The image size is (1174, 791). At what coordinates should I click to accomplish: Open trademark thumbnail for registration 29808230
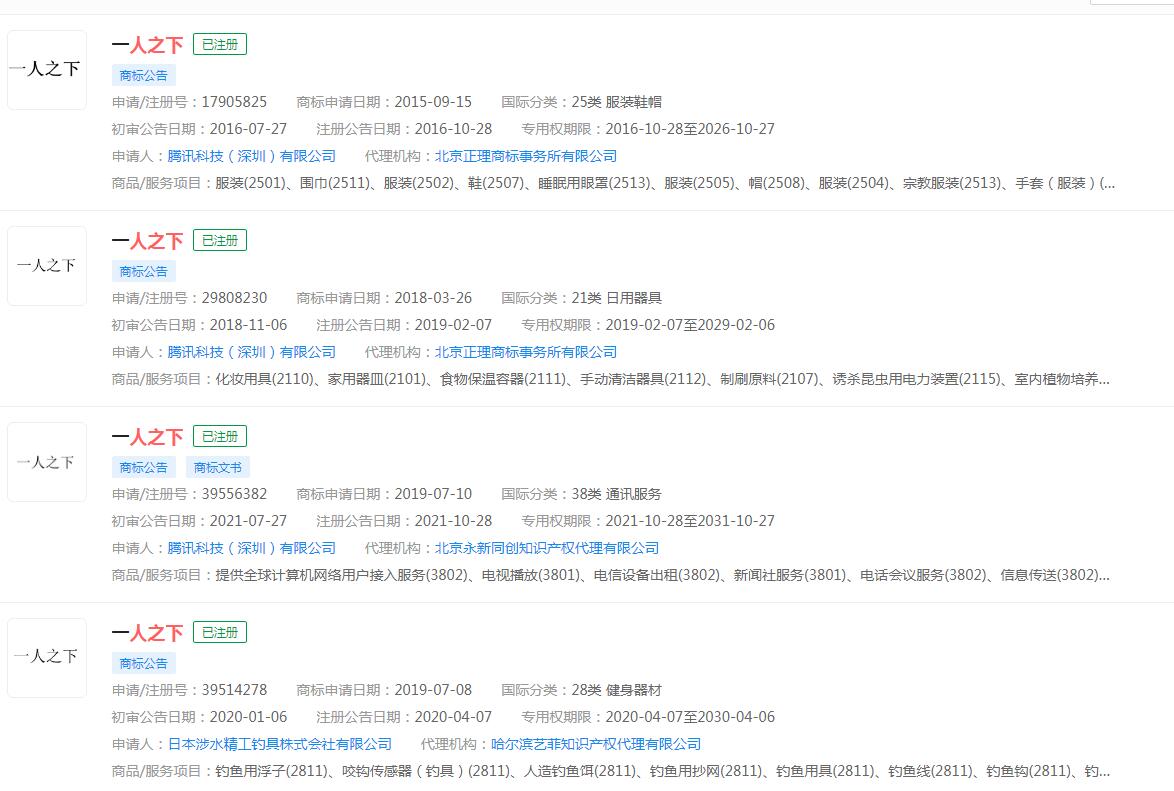click(47, 266)
